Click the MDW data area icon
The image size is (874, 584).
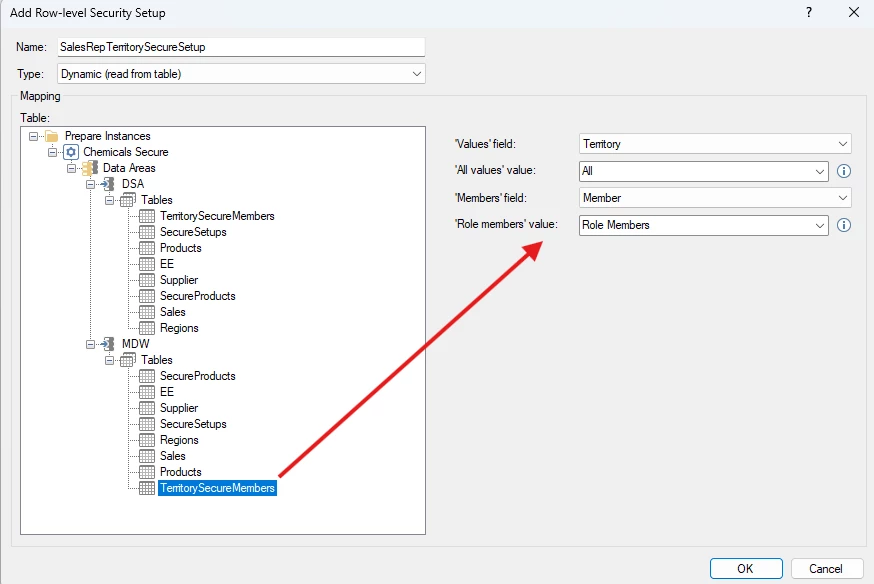pos(108,344)
